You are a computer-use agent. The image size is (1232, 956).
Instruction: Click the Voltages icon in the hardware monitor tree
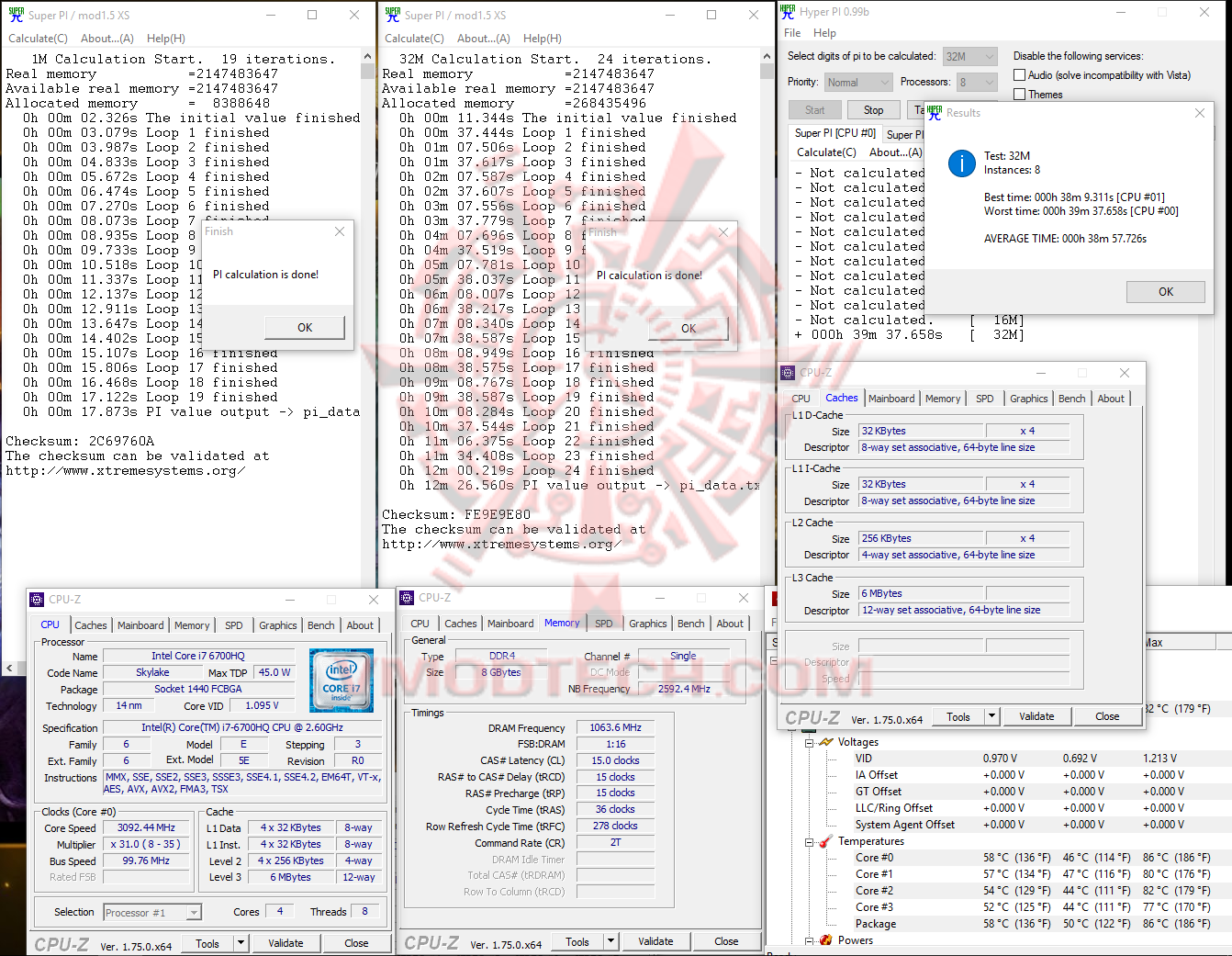pos(826,742)
